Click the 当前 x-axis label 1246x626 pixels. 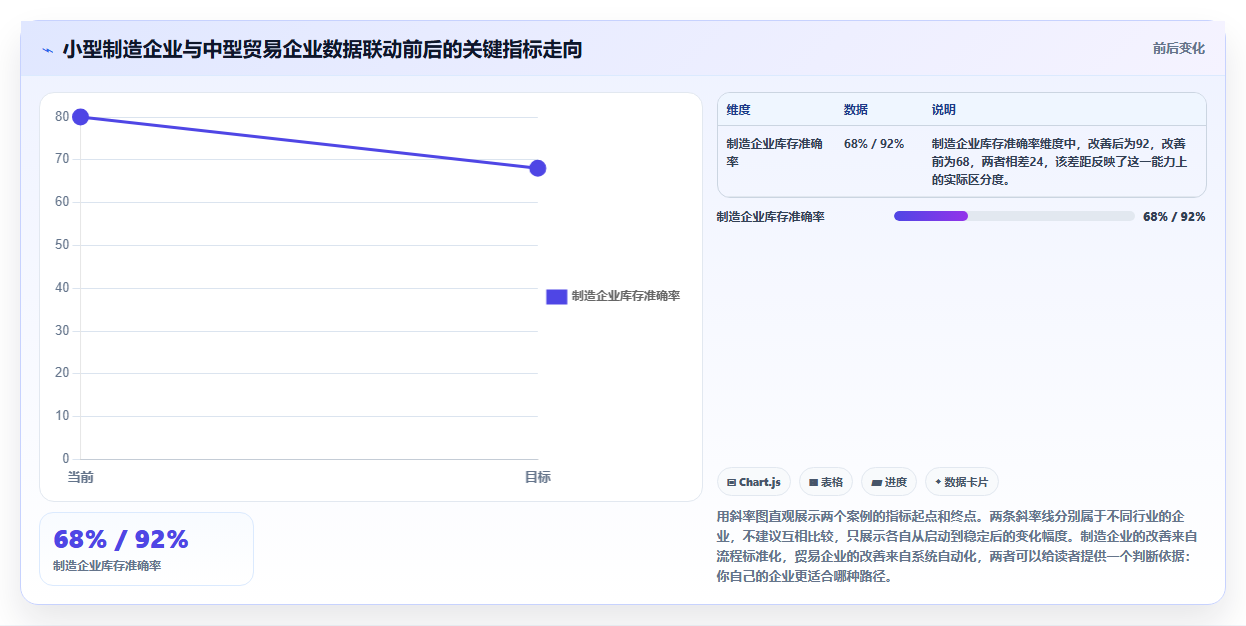click(81, 477)
